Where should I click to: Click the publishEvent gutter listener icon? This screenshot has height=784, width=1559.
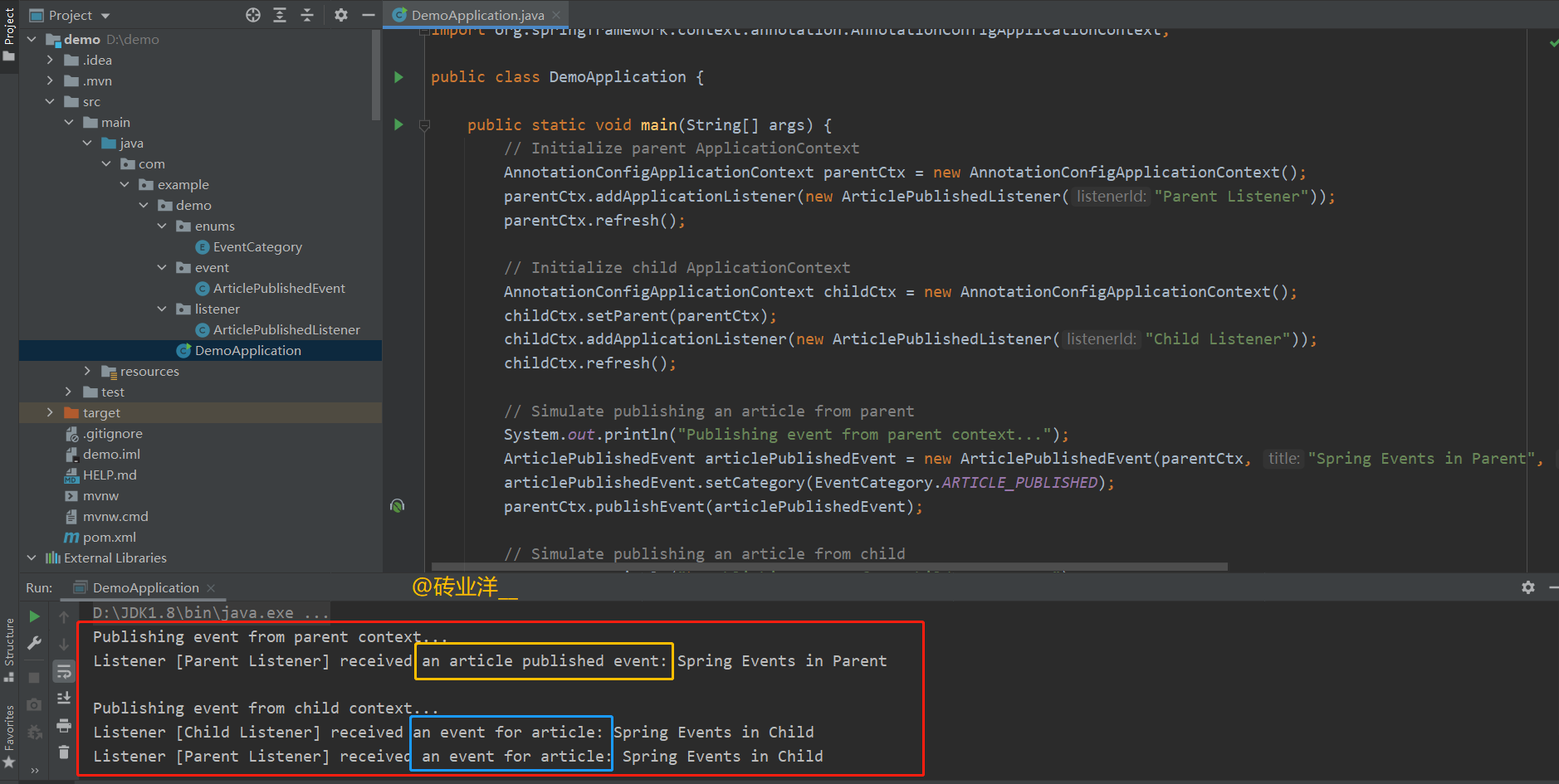(398, 505)
